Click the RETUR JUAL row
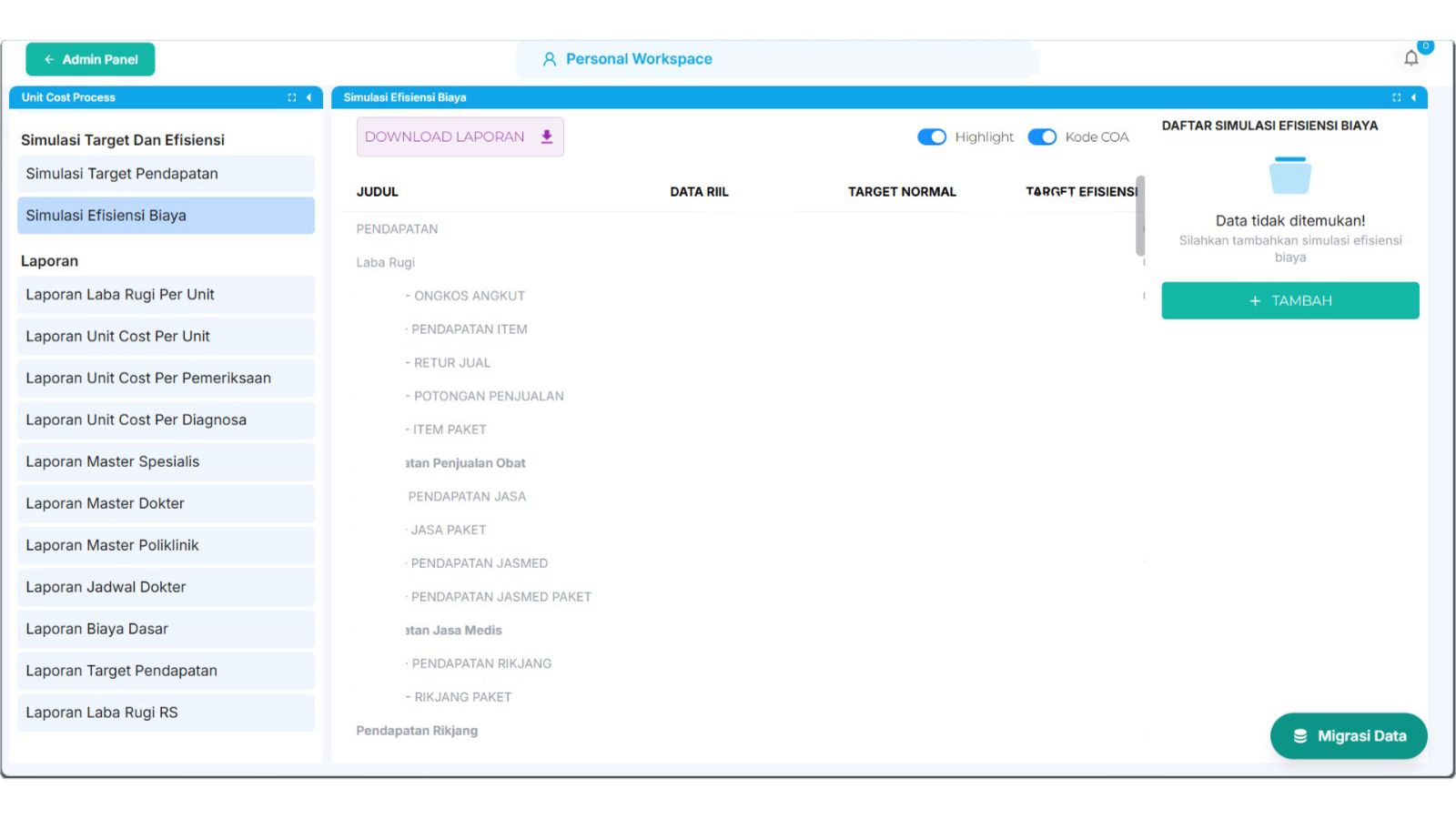This screenshot has width=1456, height=819. (x=742, y=363)
